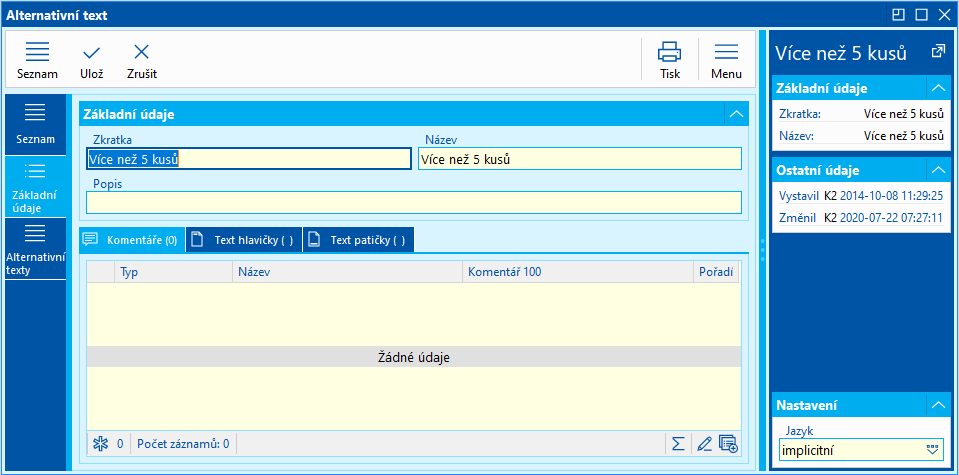Click into the Popis field

tap(414, 202)
